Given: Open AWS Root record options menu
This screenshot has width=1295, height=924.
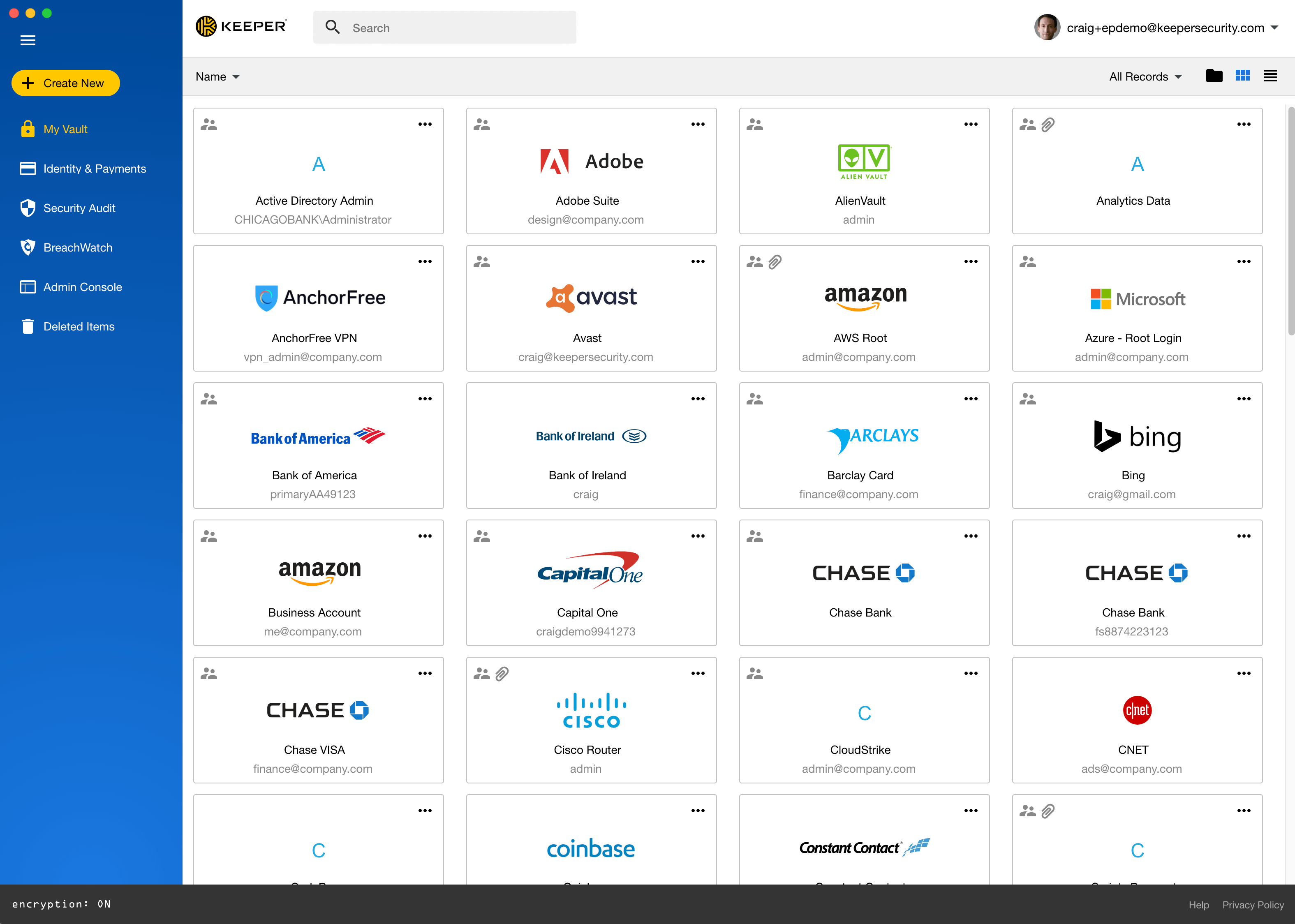Looking at the screenshot, I should pyautogui.click(x=970, y=262).
